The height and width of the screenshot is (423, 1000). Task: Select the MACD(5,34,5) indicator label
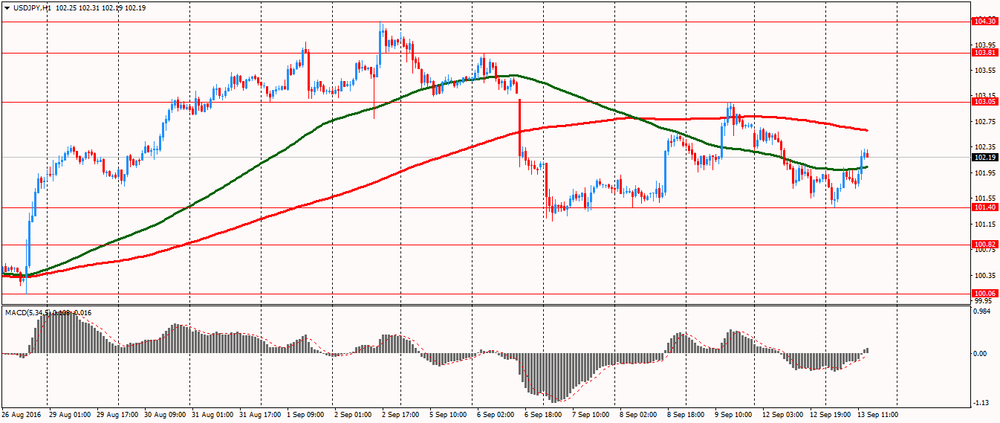point(28,312)
